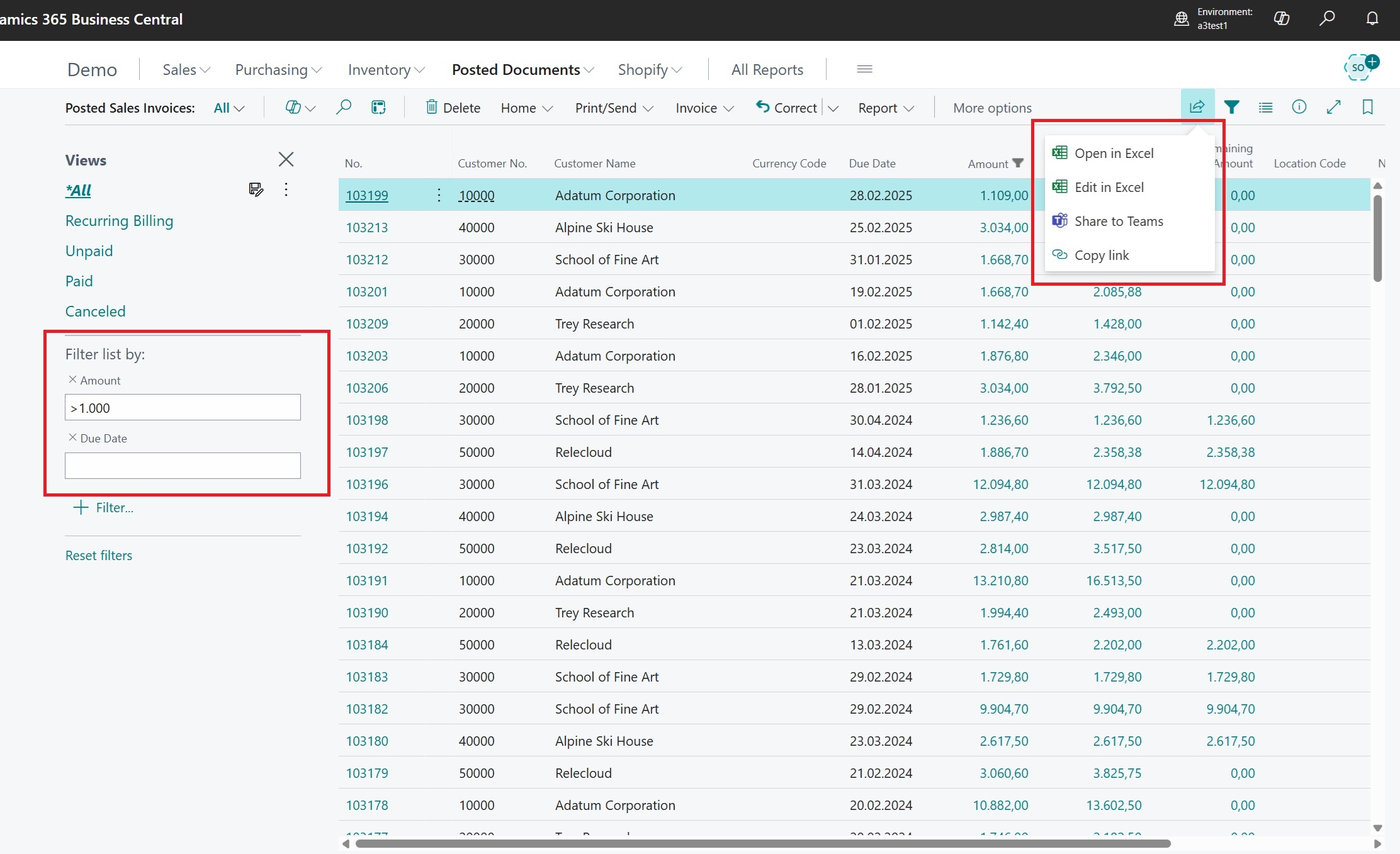Open the Demo home link
The height and width of the screenshot is (854, 1400).
pyautogui.click(x=92, y=69)
